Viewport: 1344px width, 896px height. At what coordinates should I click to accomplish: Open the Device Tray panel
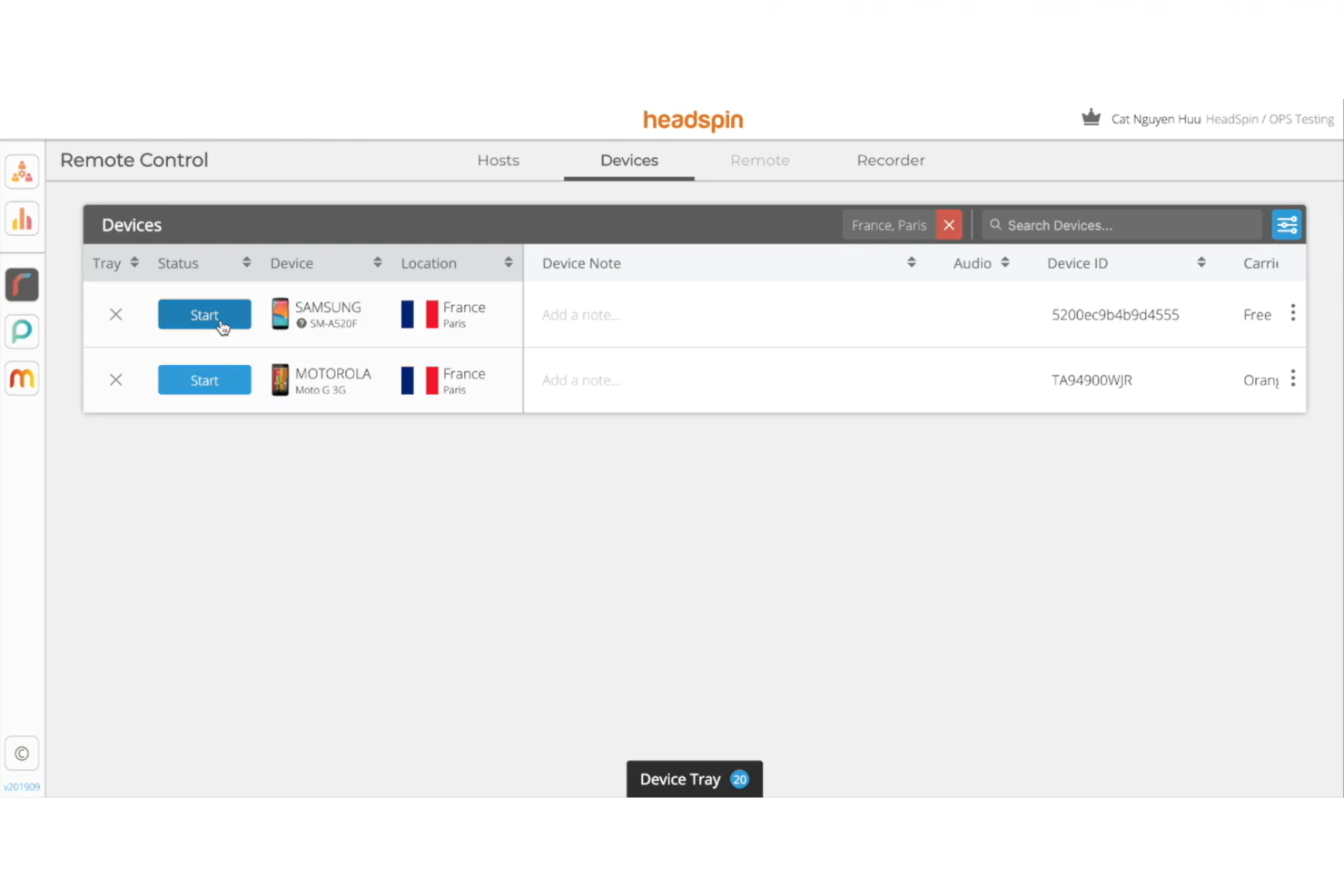[x=695, y=779]
